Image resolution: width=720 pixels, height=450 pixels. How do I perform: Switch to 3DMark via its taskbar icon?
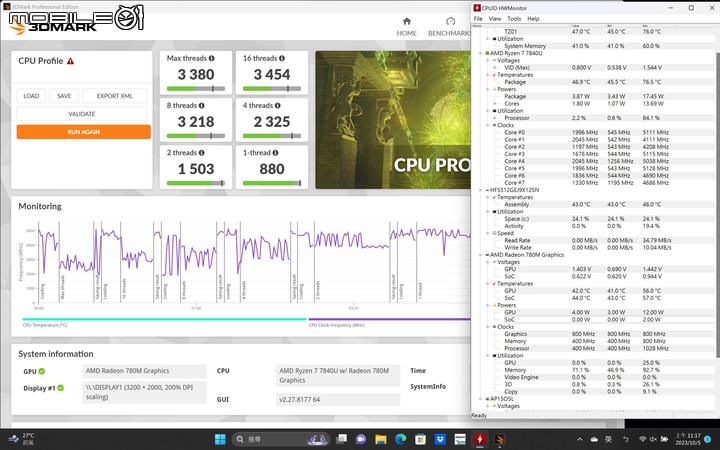coord(500,439)
